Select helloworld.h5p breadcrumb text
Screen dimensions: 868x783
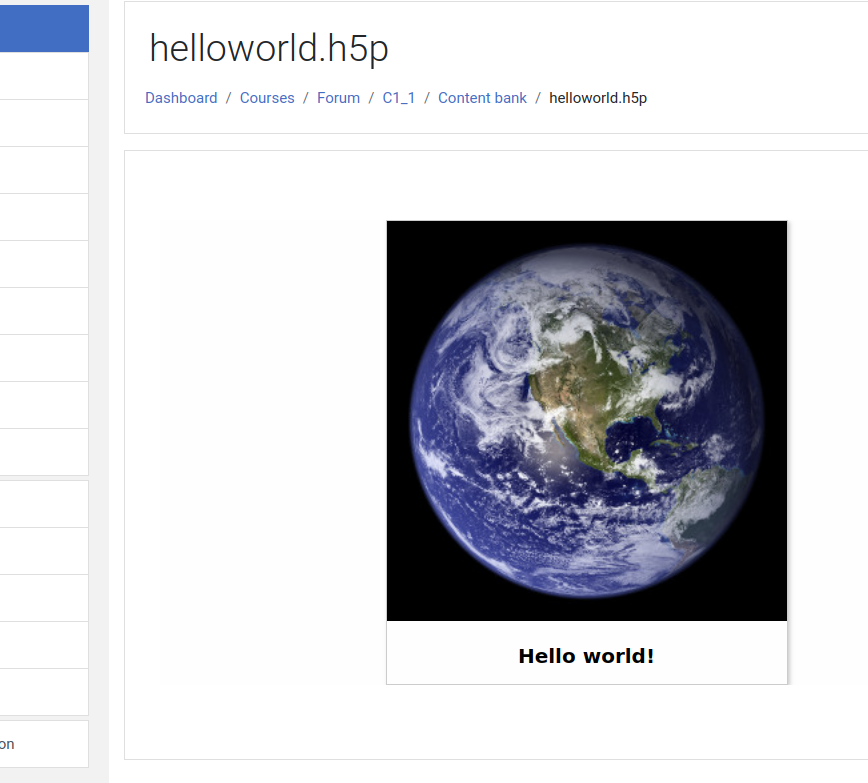[x=598, y=98]
